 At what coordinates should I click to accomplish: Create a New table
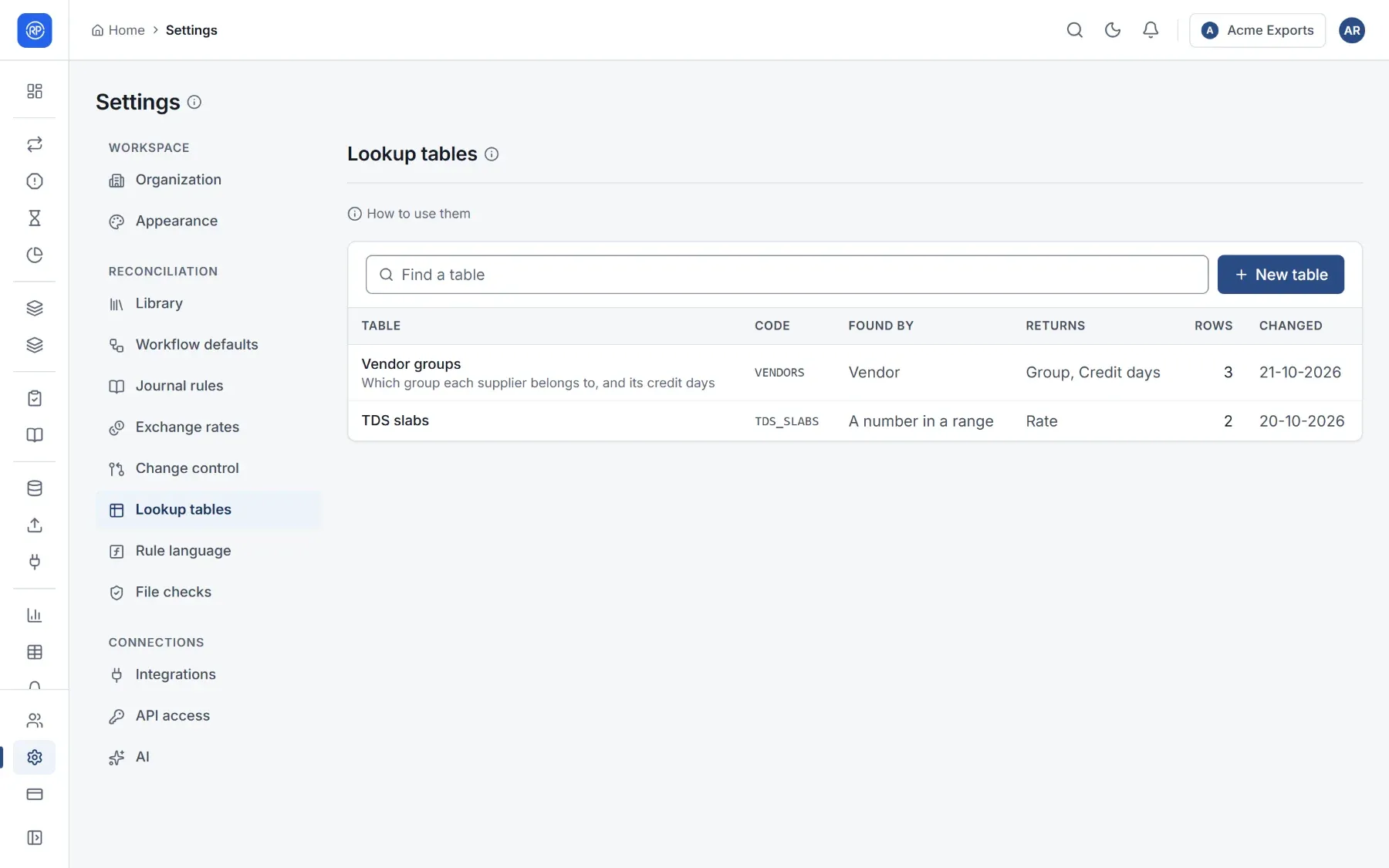1280,275
